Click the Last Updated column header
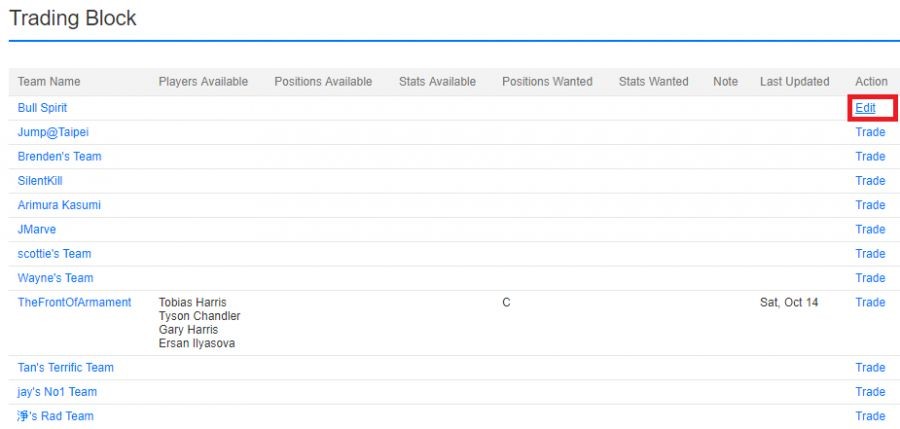This screenshot has height=429, width=900. [794, 82]
